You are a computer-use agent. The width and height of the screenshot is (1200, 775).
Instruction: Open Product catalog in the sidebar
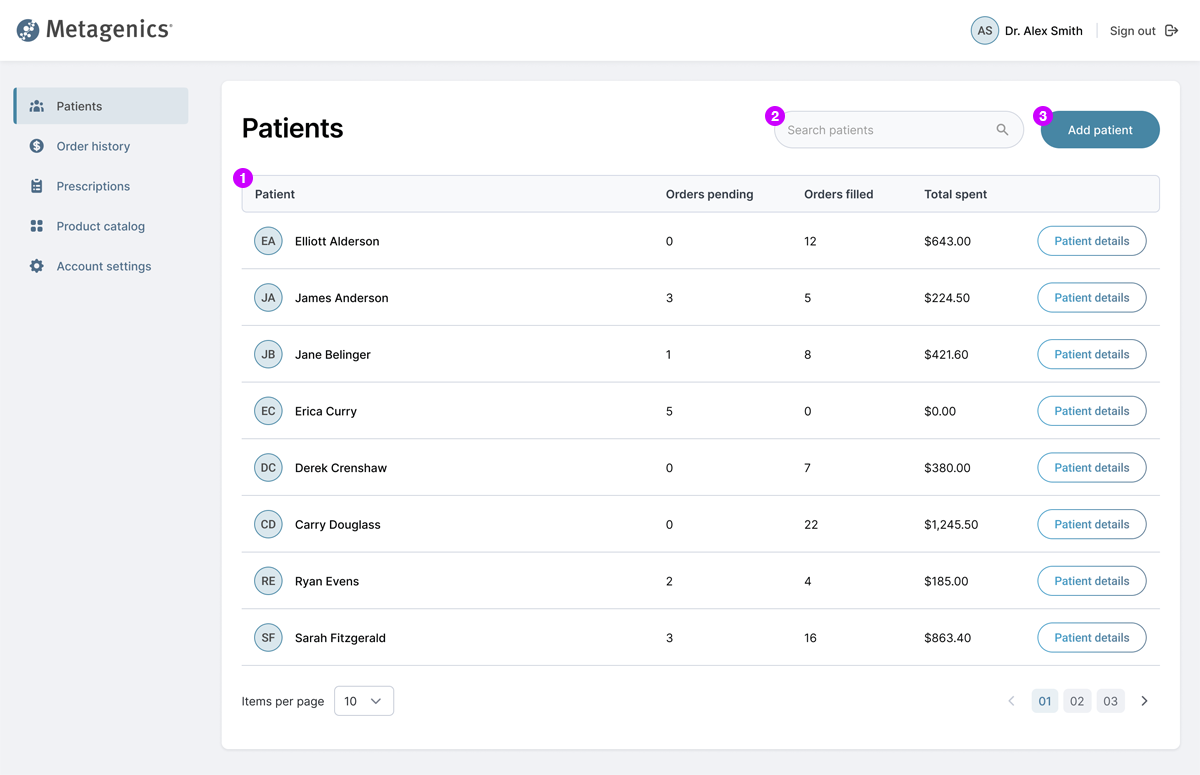point(100,226)
